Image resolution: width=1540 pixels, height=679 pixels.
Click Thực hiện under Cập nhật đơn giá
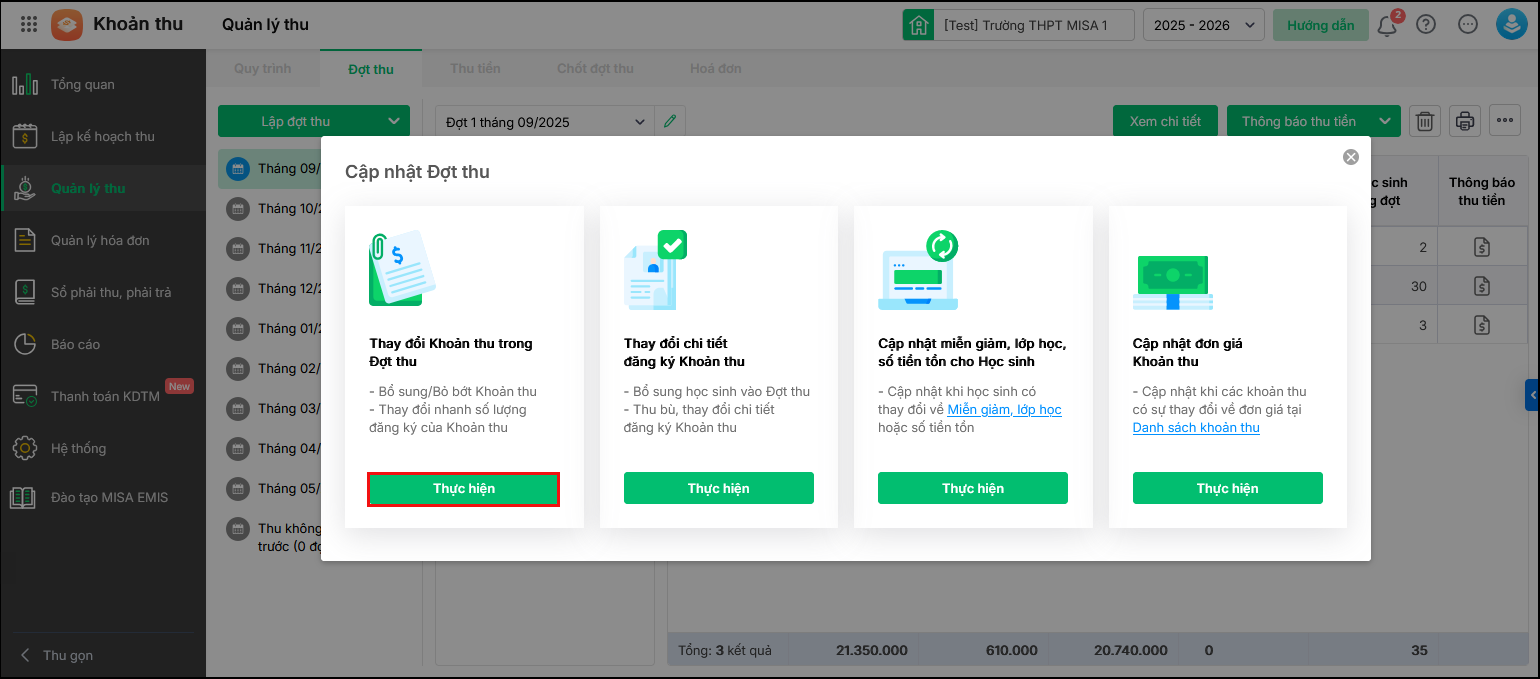[x=1227, y=489]
